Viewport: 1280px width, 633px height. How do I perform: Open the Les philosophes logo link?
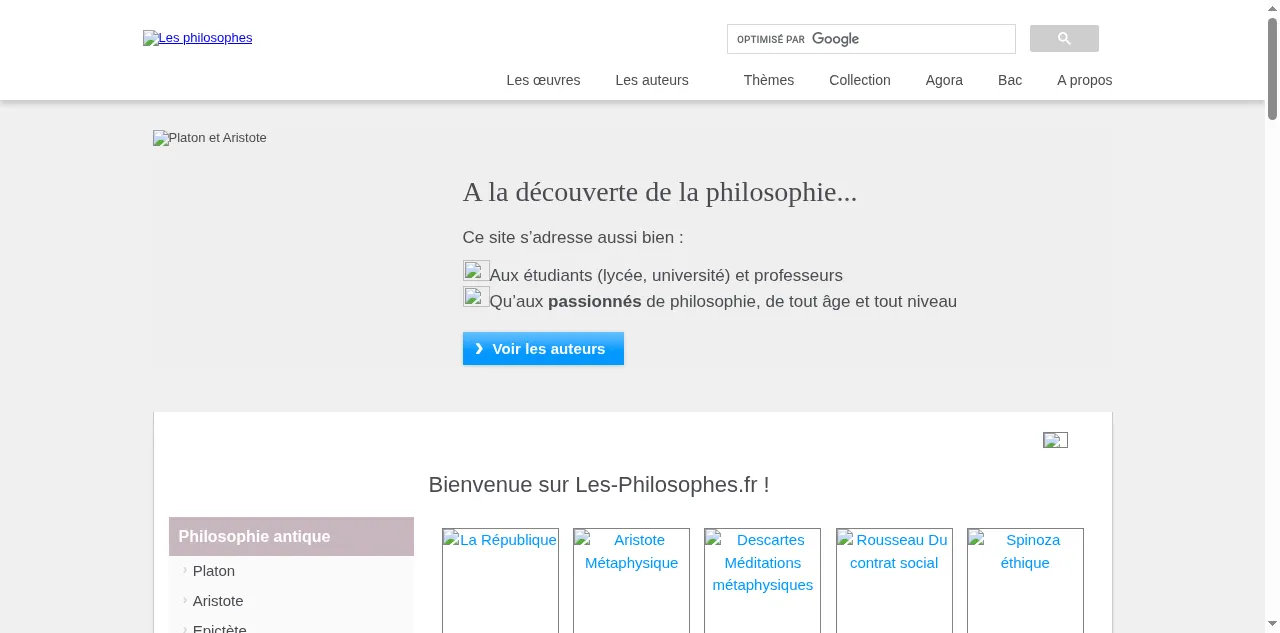coord(198,38)
